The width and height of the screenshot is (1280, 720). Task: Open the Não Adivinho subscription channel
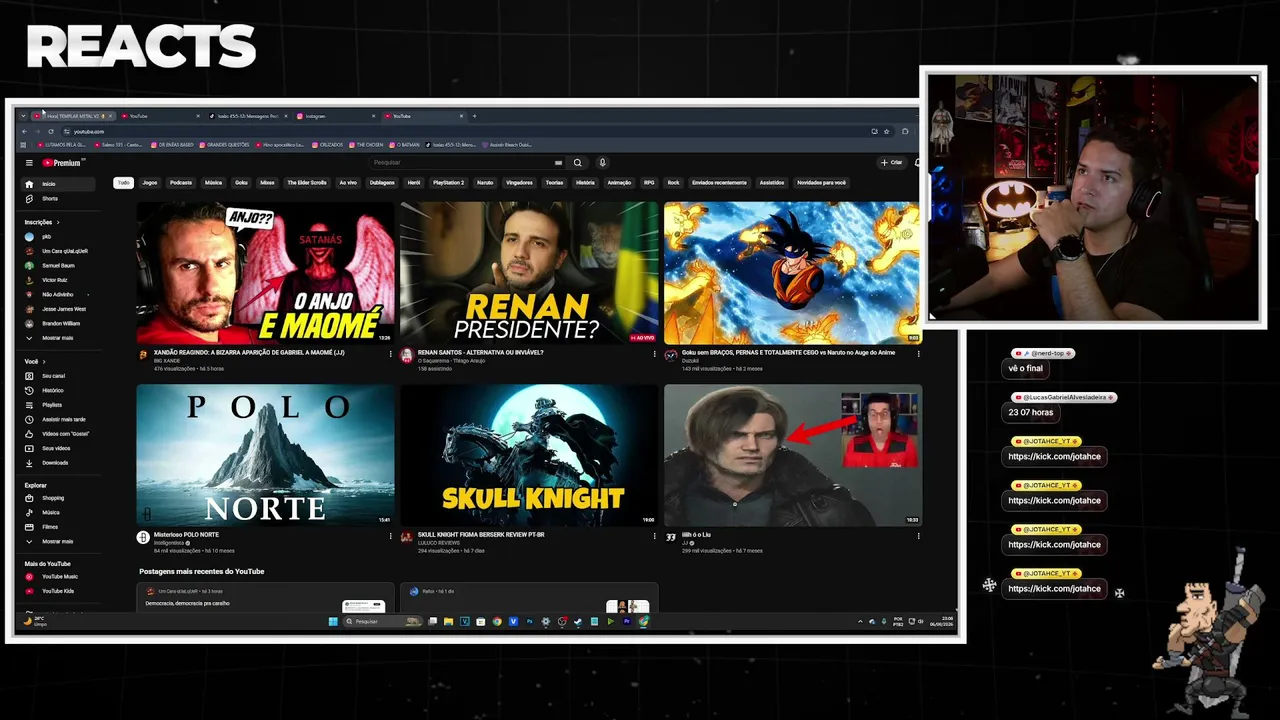tap(60, 295)
